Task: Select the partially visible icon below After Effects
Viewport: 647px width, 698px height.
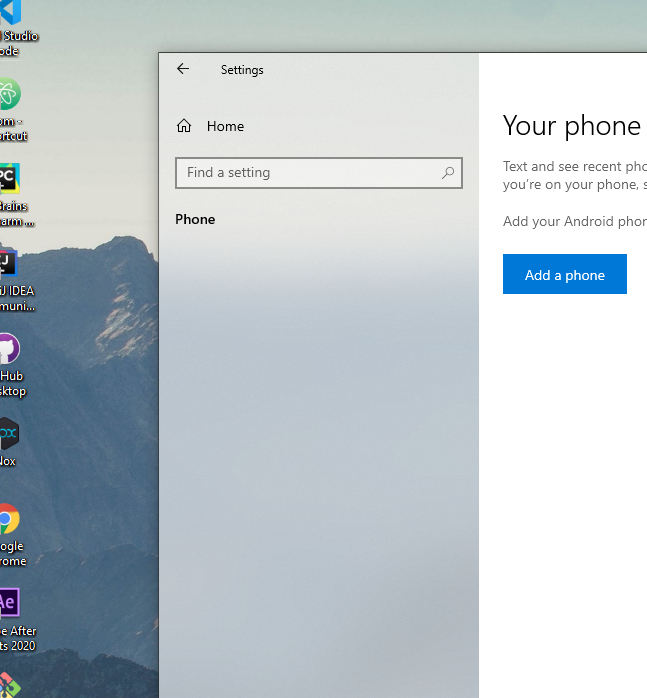Action: [10, 688]
